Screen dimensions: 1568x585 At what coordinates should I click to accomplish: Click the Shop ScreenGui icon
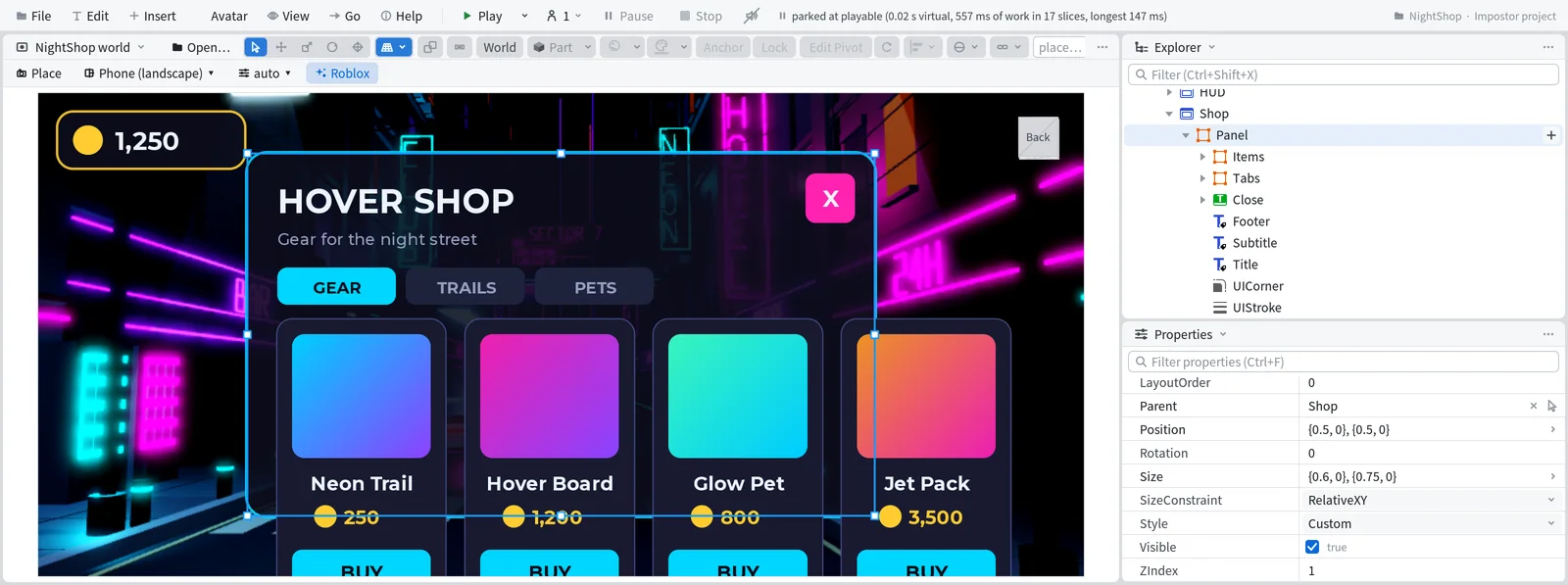click(1187, 114)
